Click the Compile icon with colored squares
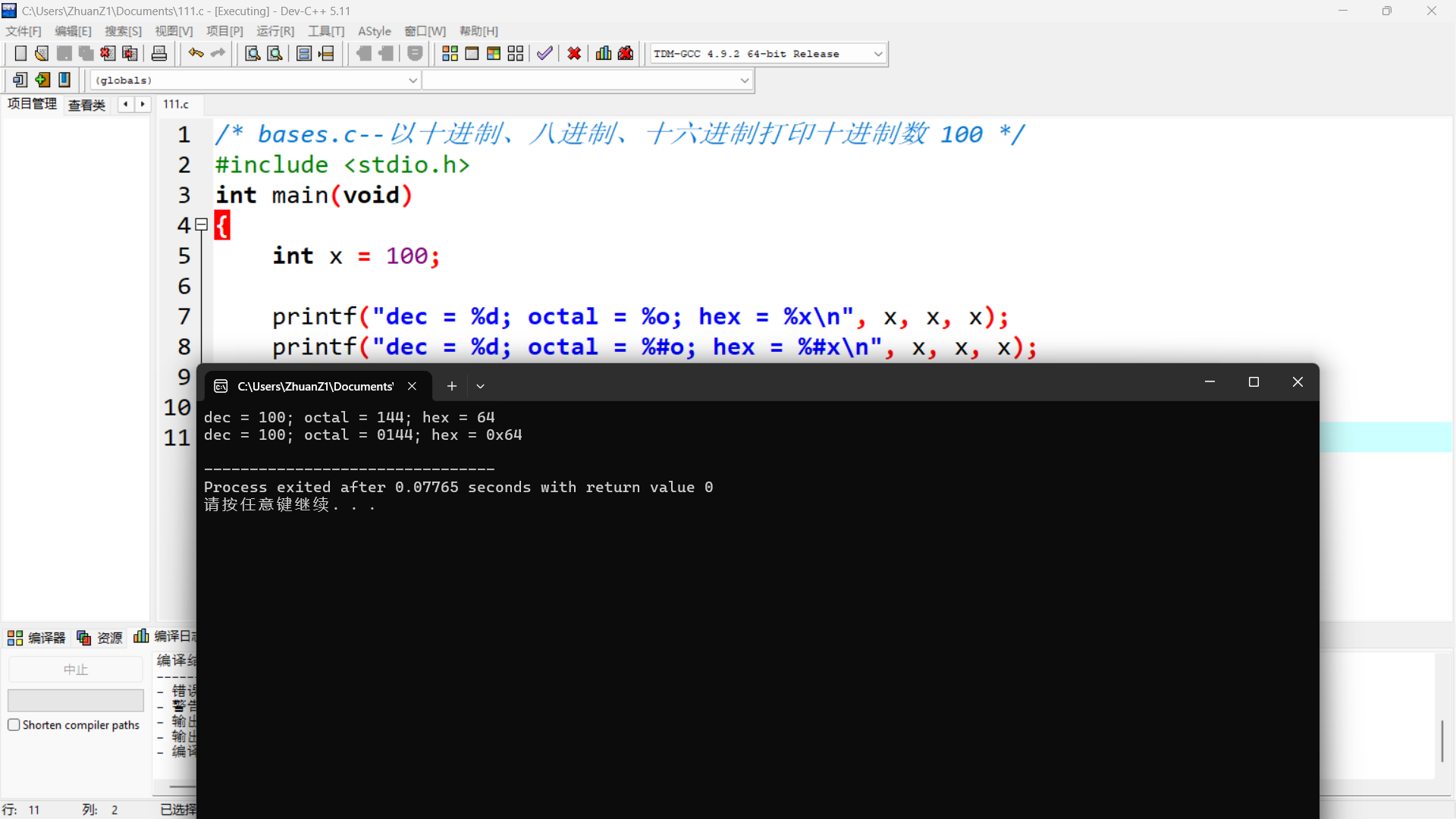Screen dimensions: 1456x819 (450, 53)
